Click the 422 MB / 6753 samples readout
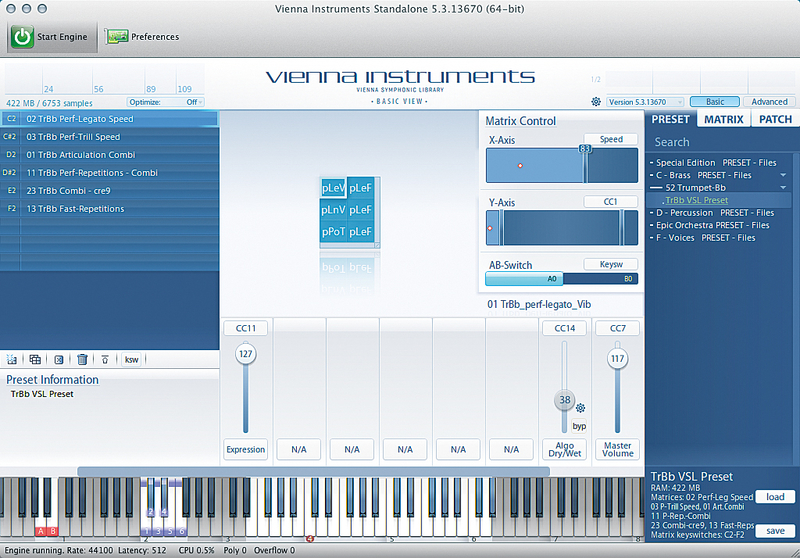This screenshot has width=800, height=558. (49, 103)
